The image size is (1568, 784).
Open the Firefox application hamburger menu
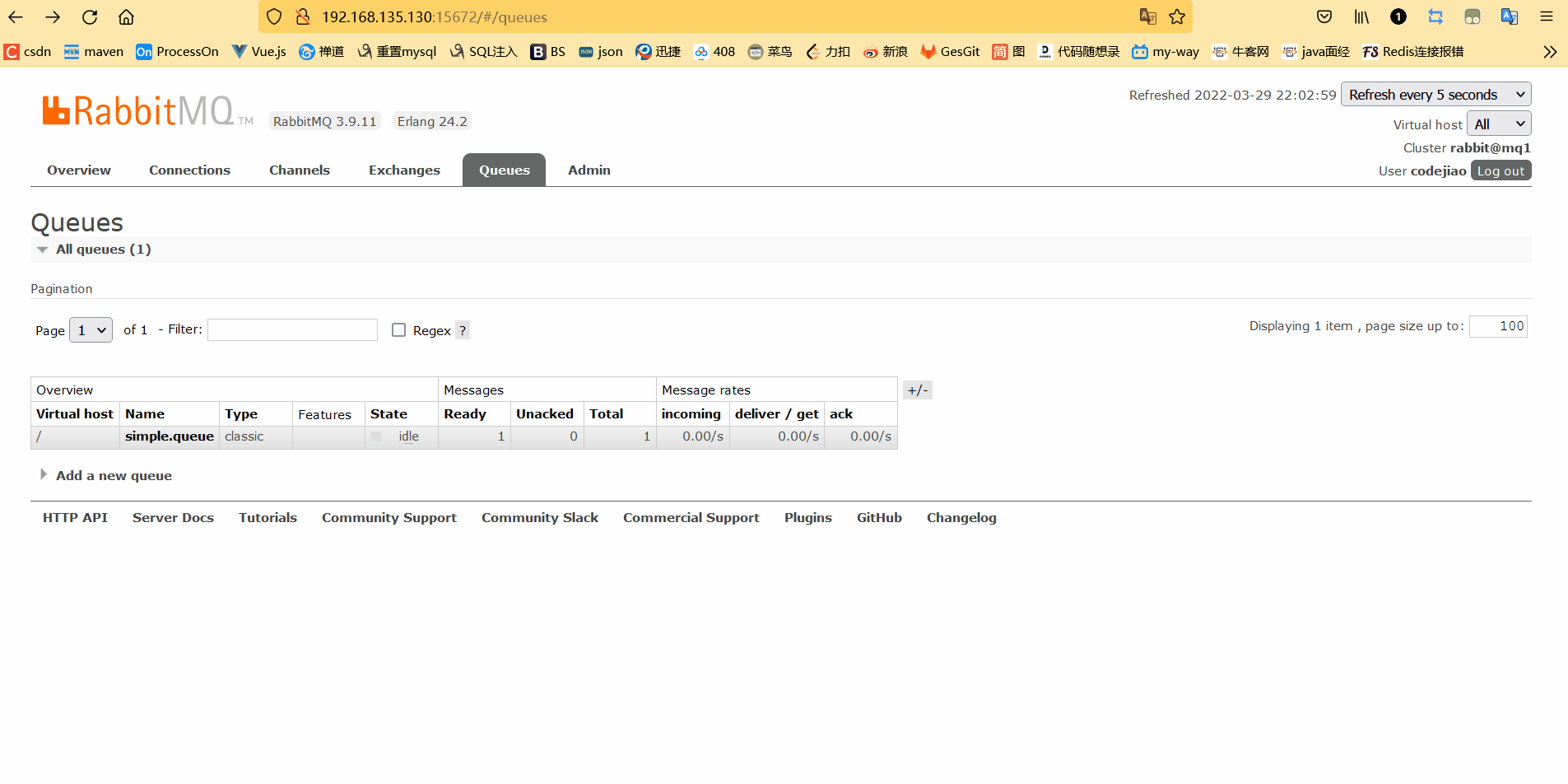(x=1547, y=16)
